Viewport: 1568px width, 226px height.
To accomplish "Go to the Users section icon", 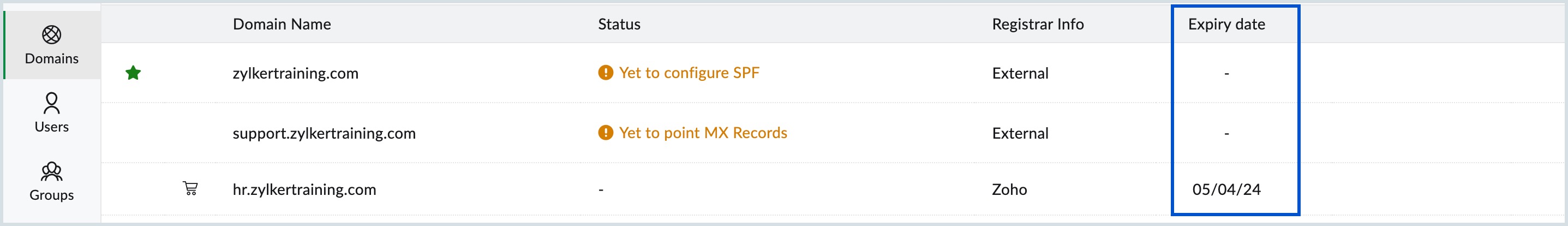I will (52, 104).
